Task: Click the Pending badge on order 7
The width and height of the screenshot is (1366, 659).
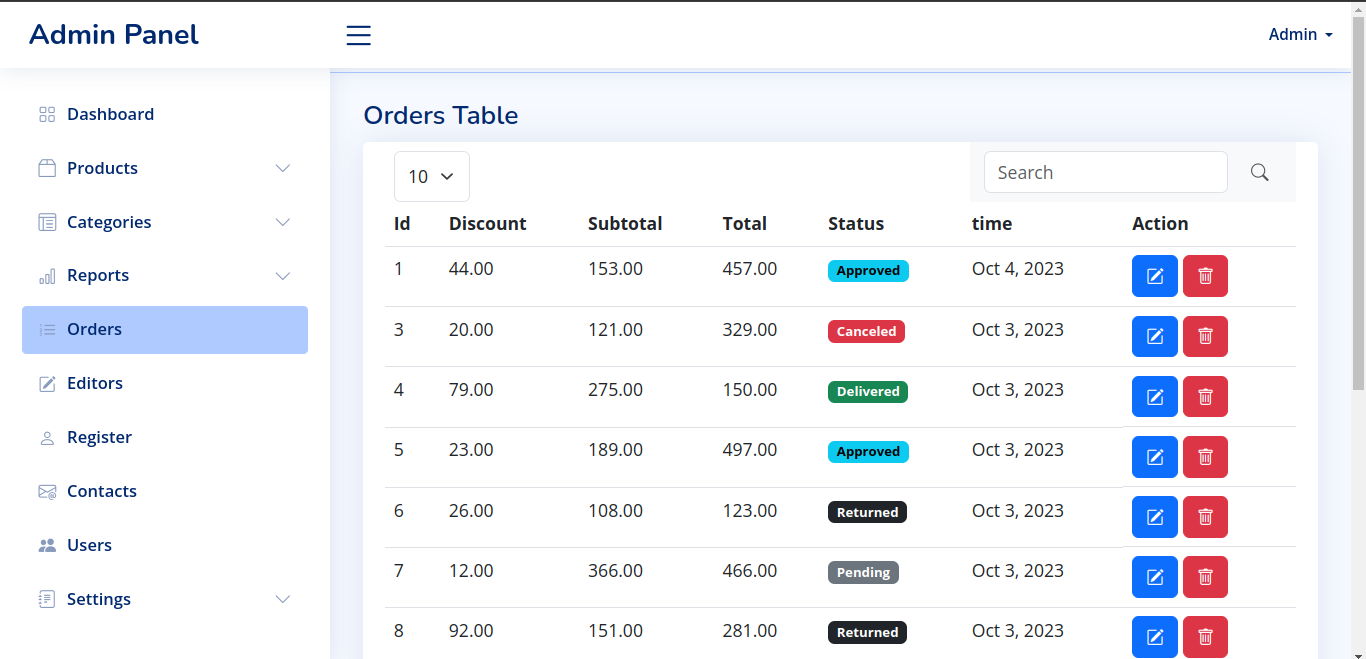Action: tap(863, 572)
